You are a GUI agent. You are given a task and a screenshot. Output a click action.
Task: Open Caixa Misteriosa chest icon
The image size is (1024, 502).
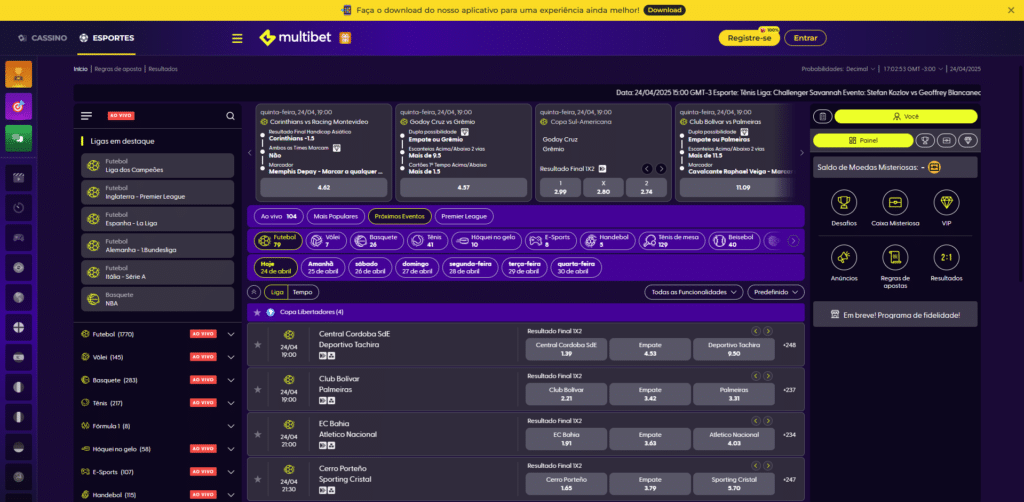(x=895, y=203)
